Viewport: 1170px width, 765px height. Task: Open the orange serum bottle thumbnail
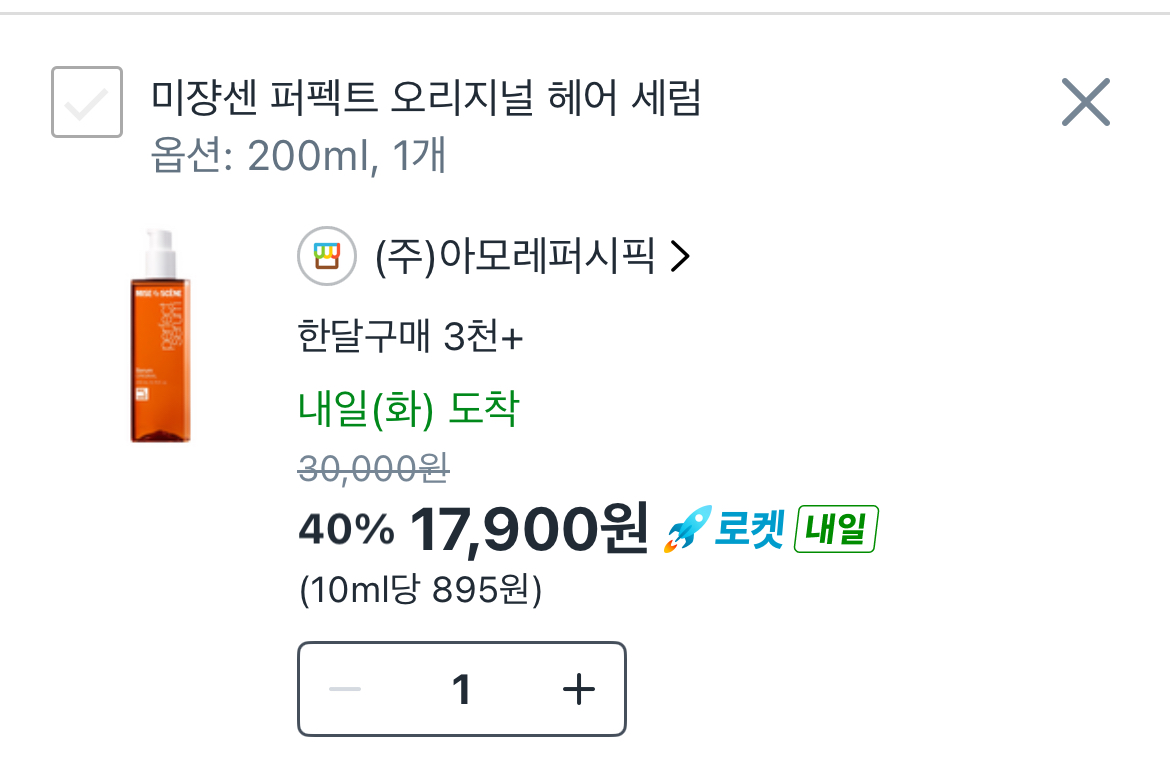pyautogui.click(x=160, y=336)
